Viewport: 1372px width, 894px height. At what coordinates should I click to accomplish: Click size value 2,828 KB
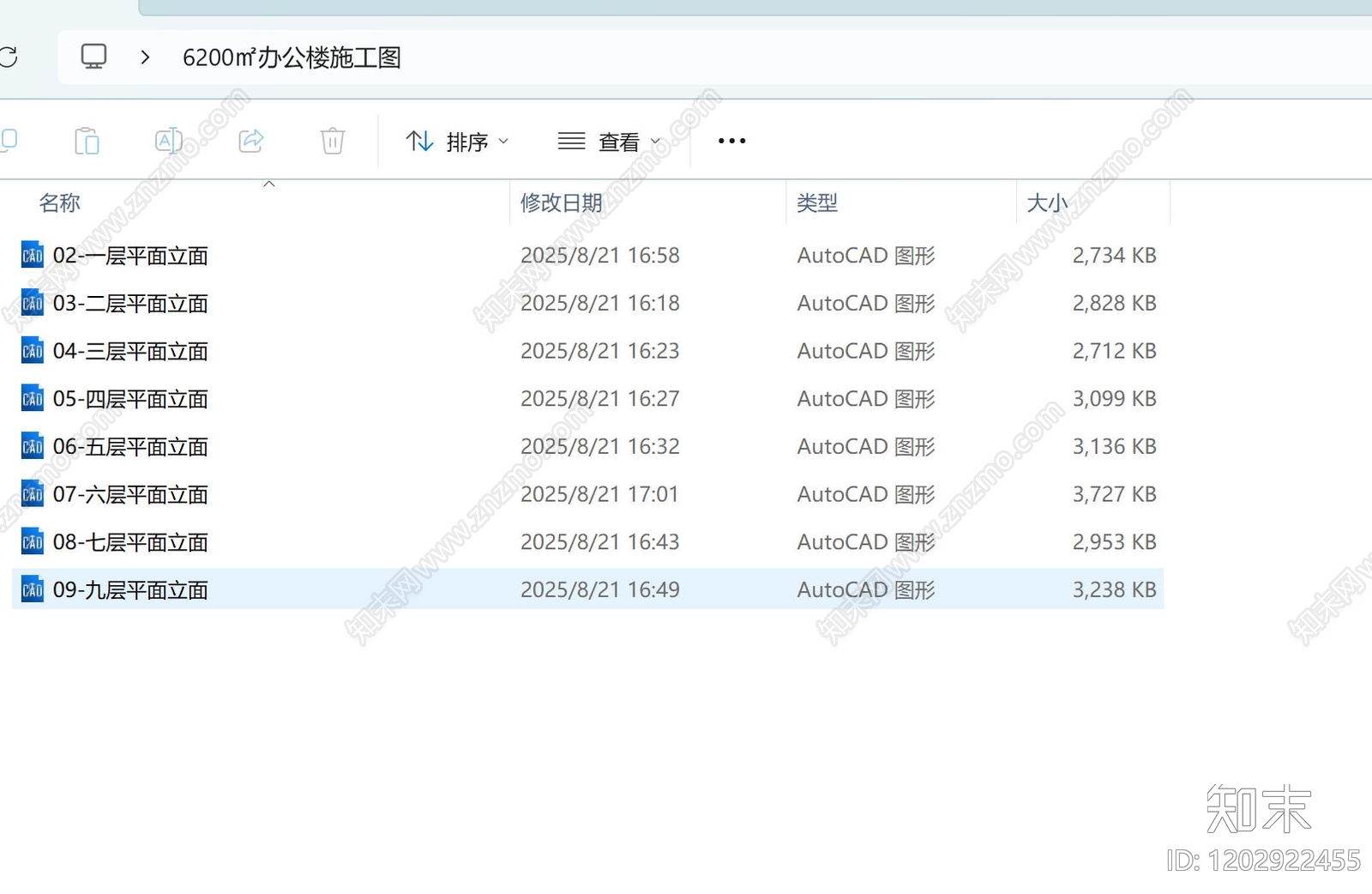point(1114,304)
